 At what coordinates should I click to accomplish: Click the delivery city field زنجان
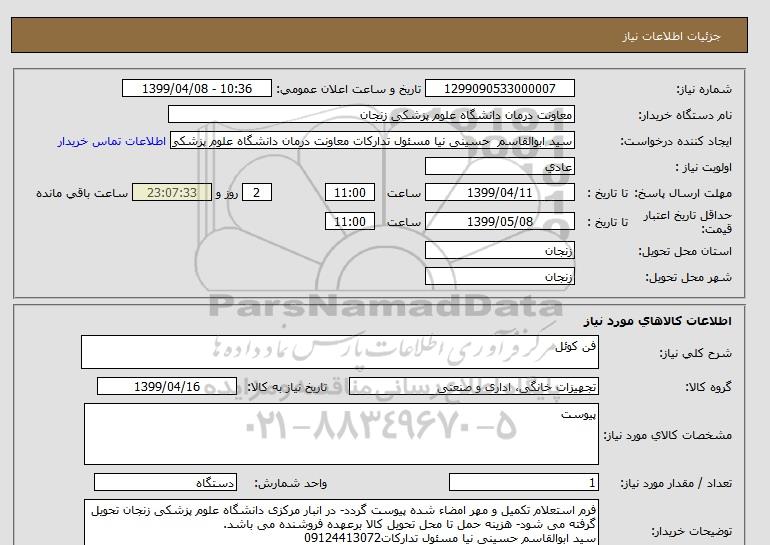[499, 276]
